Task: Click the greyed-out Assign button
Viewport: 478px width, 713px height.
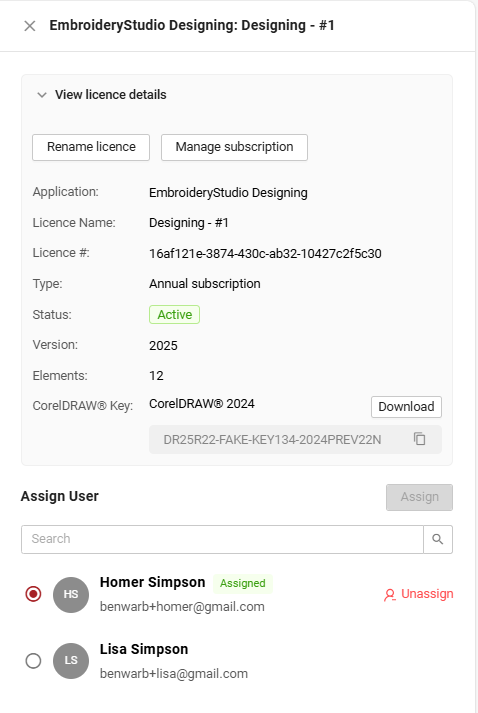Action: coord(419,497)
